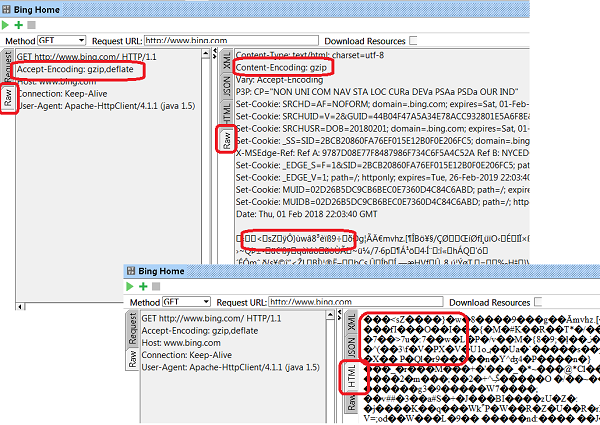
Task: Switch to Request tab in the lower window
Action: [x=132, y=329]
